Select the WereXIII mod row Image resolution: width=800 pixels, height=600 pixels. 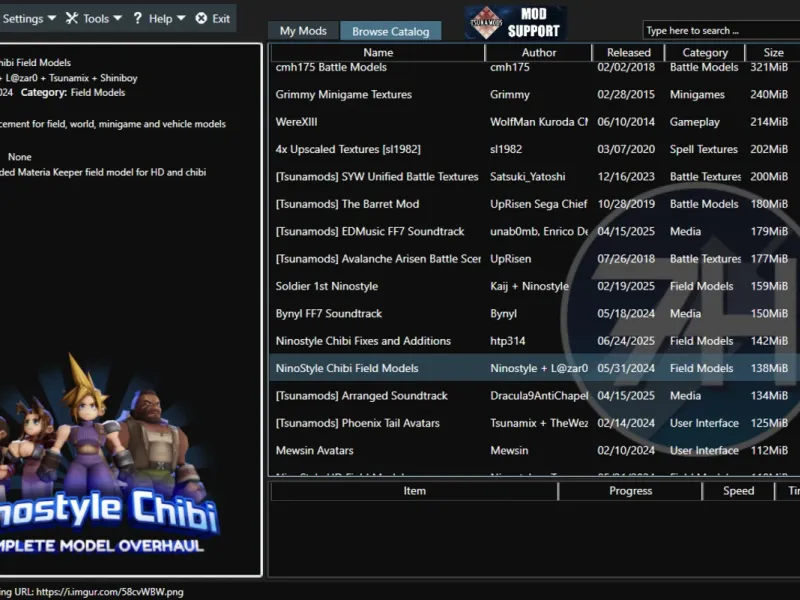point(534,122)
